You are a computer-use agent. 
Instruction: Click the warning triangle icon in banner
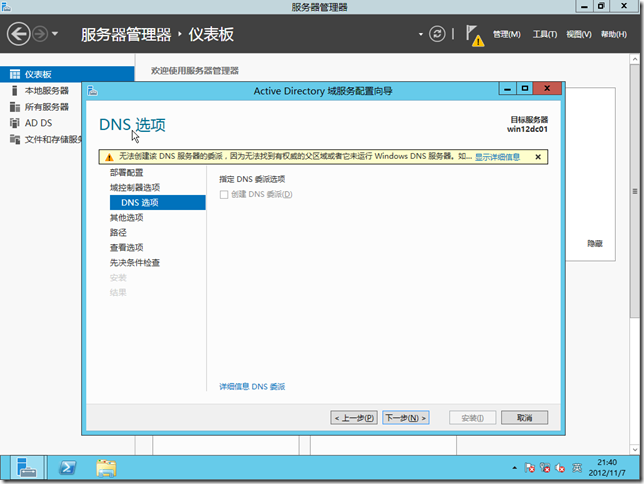(x=109, y=157)
